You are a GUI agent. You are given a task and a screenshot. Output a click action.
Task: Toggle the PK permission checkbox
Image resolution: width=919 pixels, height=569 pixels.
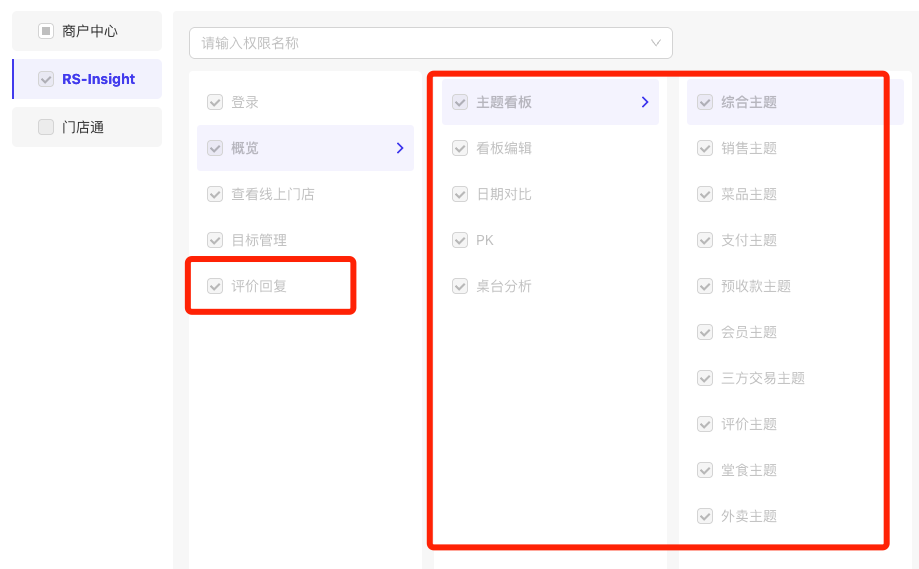point(460,240)
